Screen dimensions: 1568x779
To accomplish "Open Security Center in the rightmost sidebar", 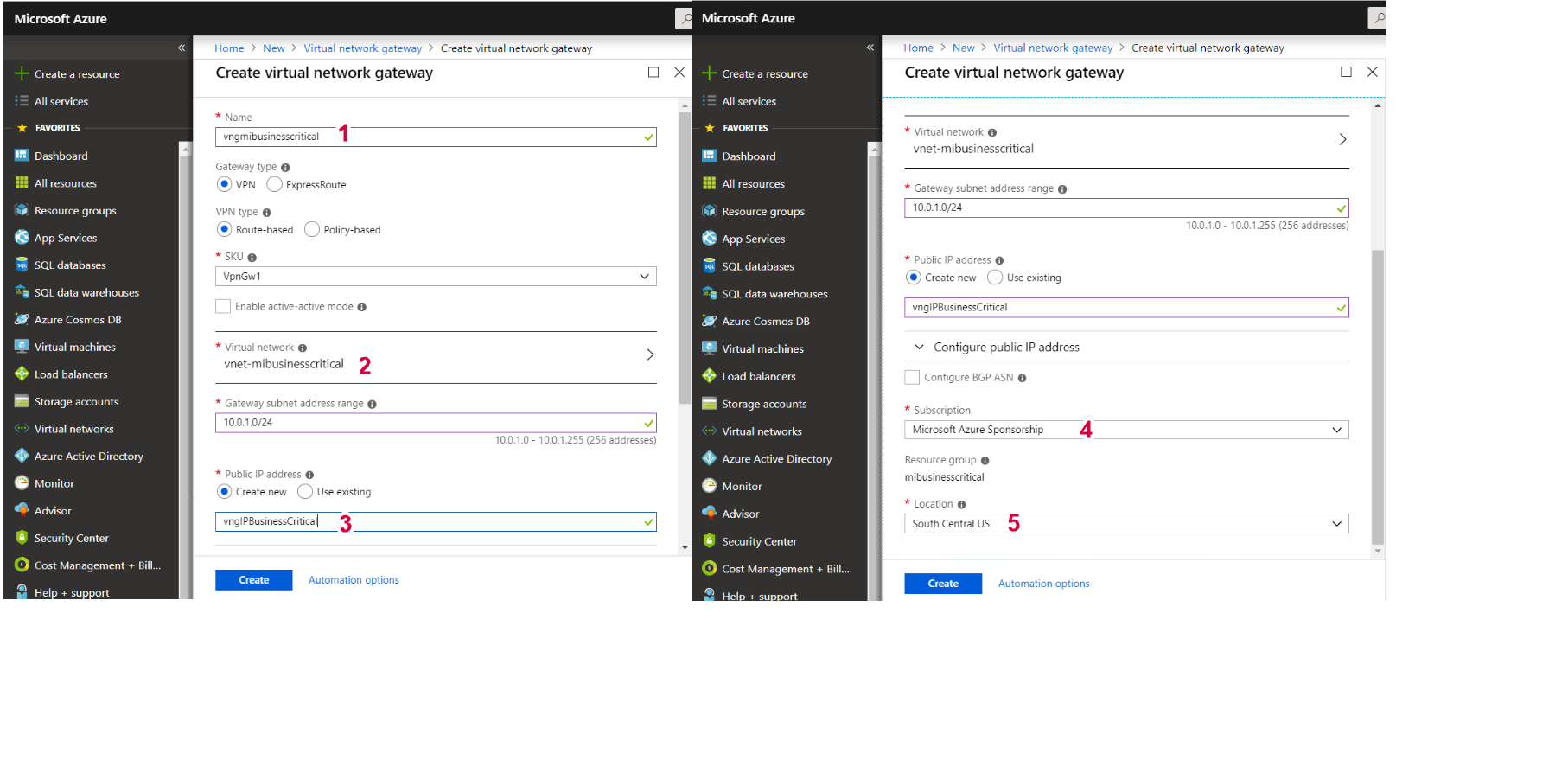I will [x=759, y=542].
